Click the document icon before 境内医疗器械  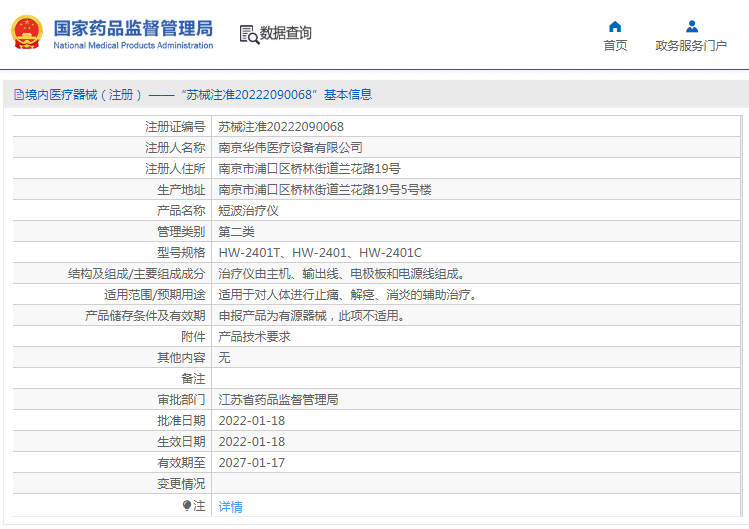click(x=19, y=95)
